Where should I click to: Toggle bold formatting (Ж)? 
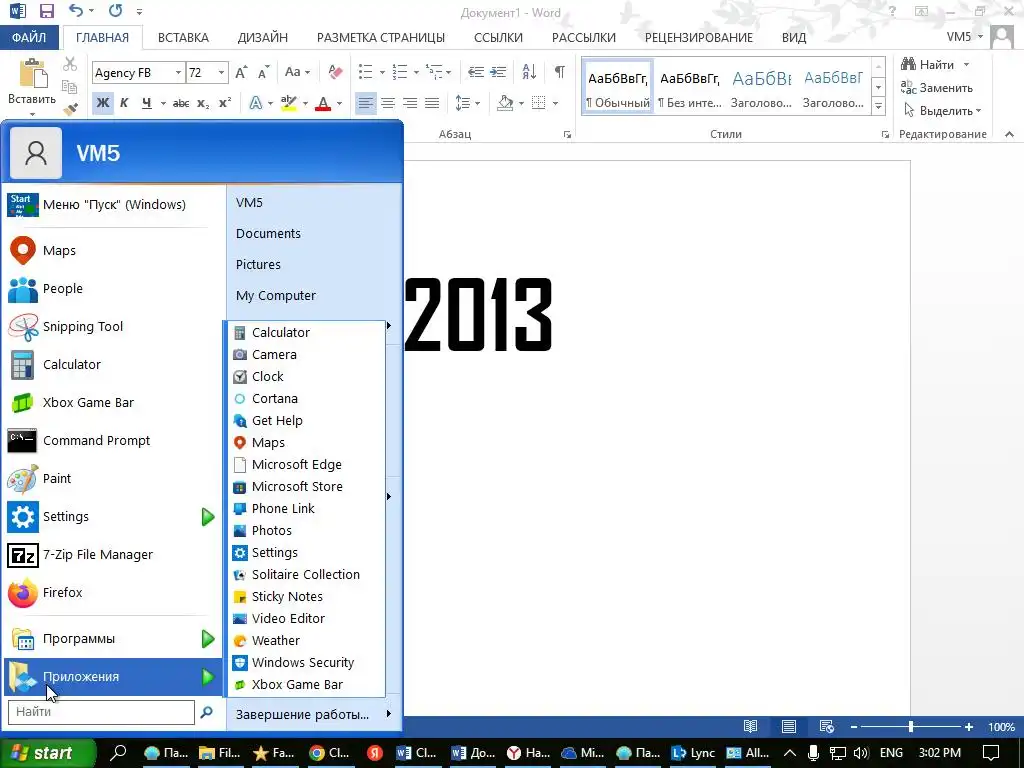[103, 103]
